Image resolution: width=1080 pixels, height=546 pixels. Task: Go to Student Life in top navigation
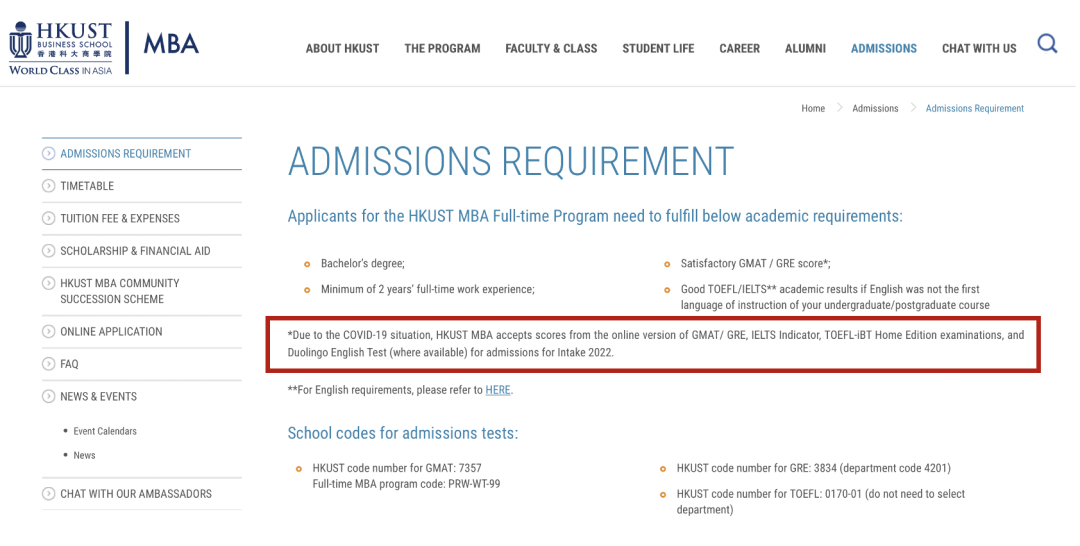658,49
